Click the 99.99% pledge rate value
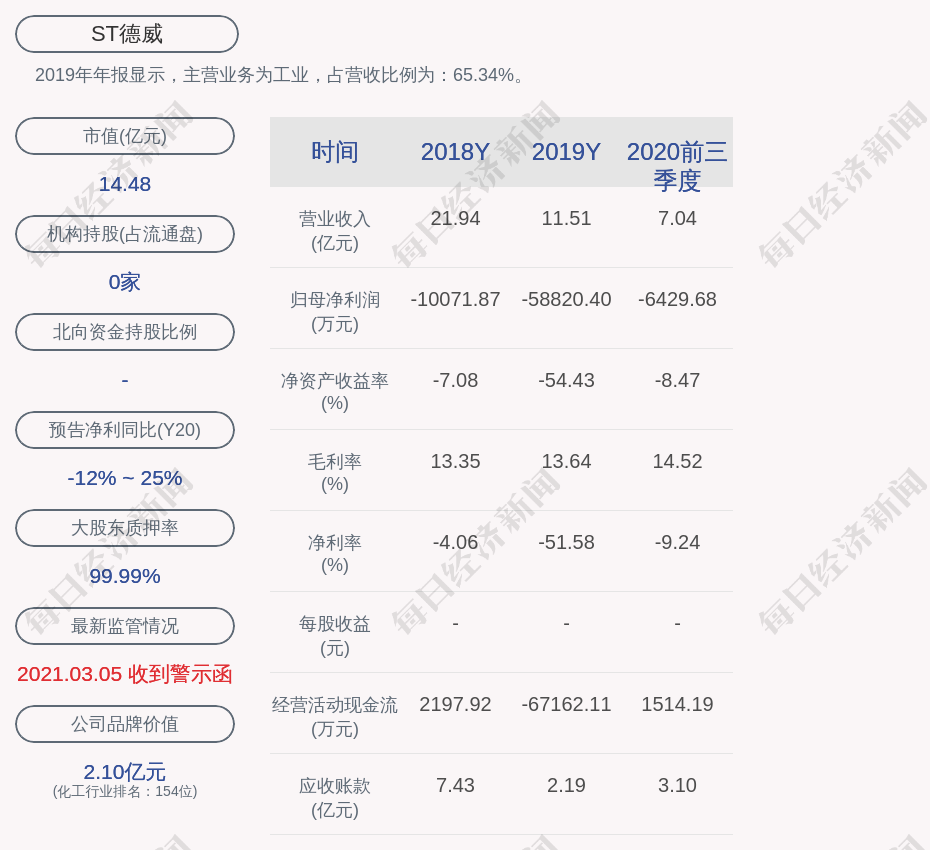930x850 pixels. tap(125, 576)
